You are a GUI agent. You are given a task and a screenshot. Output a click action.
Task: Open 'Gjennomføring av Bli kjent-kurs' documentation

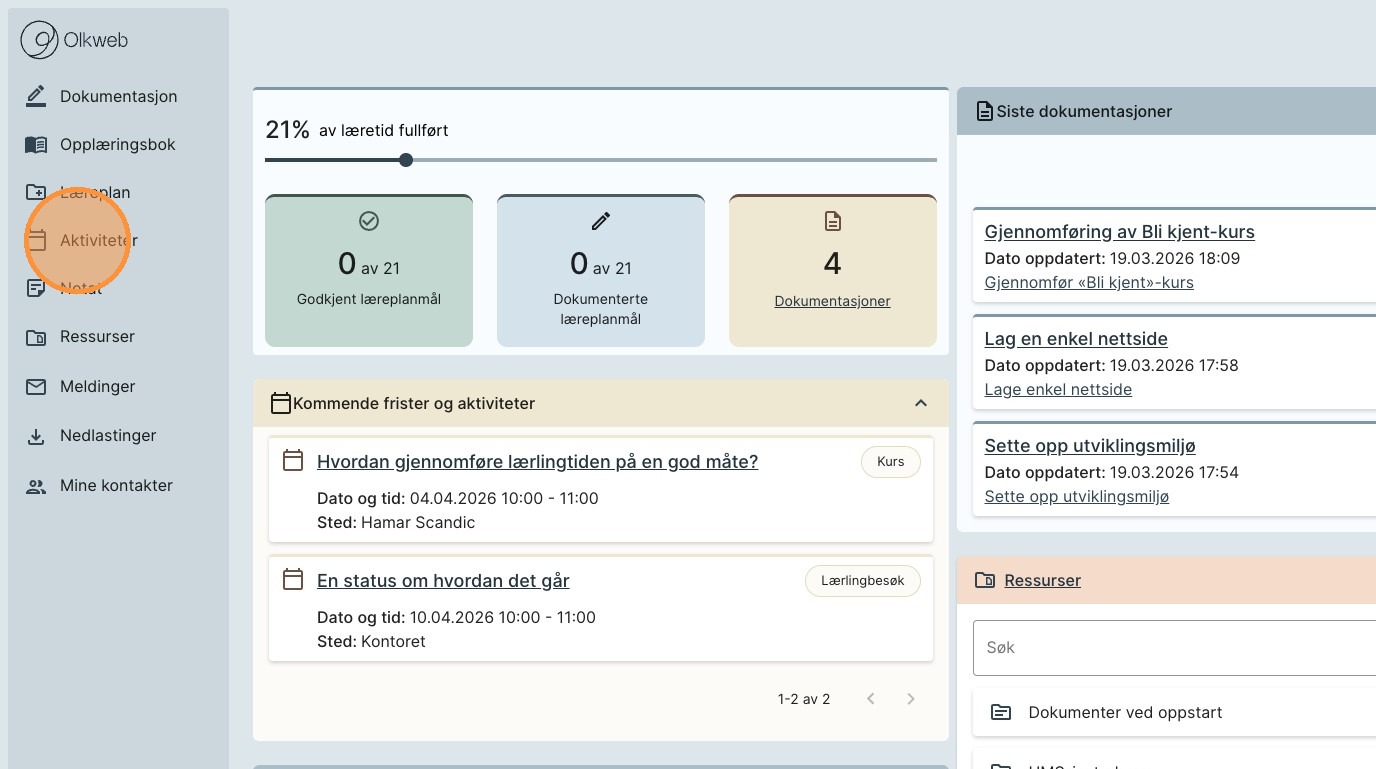[x=1119, y=232]
